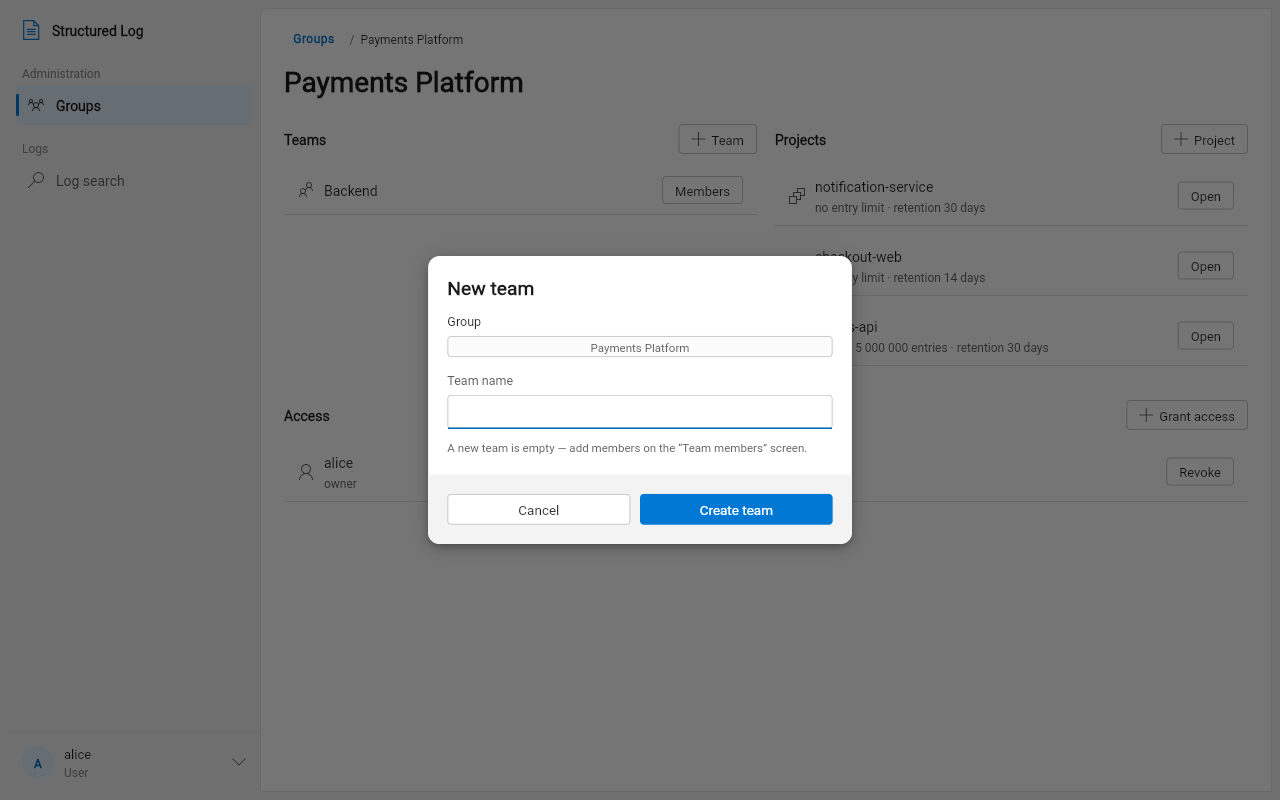Open the project limited to 5 000 000 entries
The image size is (1280, 800).
[x=1205, y=336]
